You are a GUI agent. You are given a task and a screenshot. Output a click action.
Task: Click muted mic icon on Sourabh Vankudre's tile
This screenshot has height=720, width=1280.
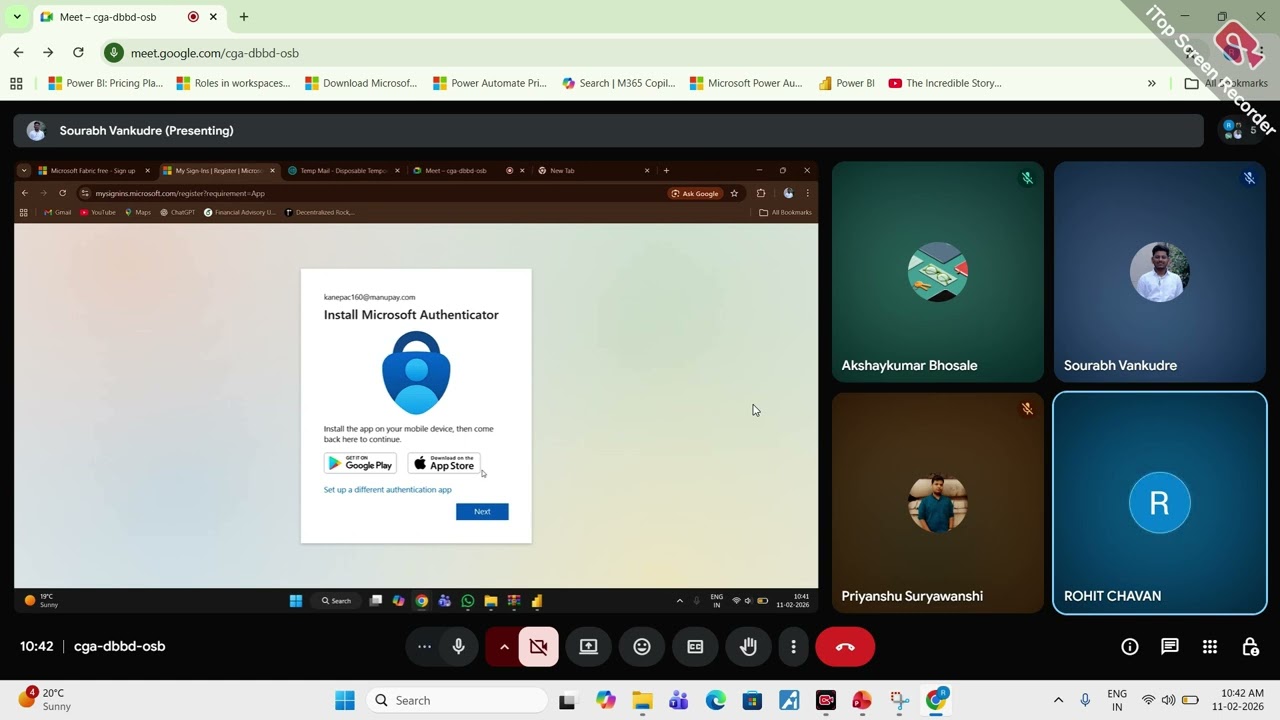point(1249,178)
